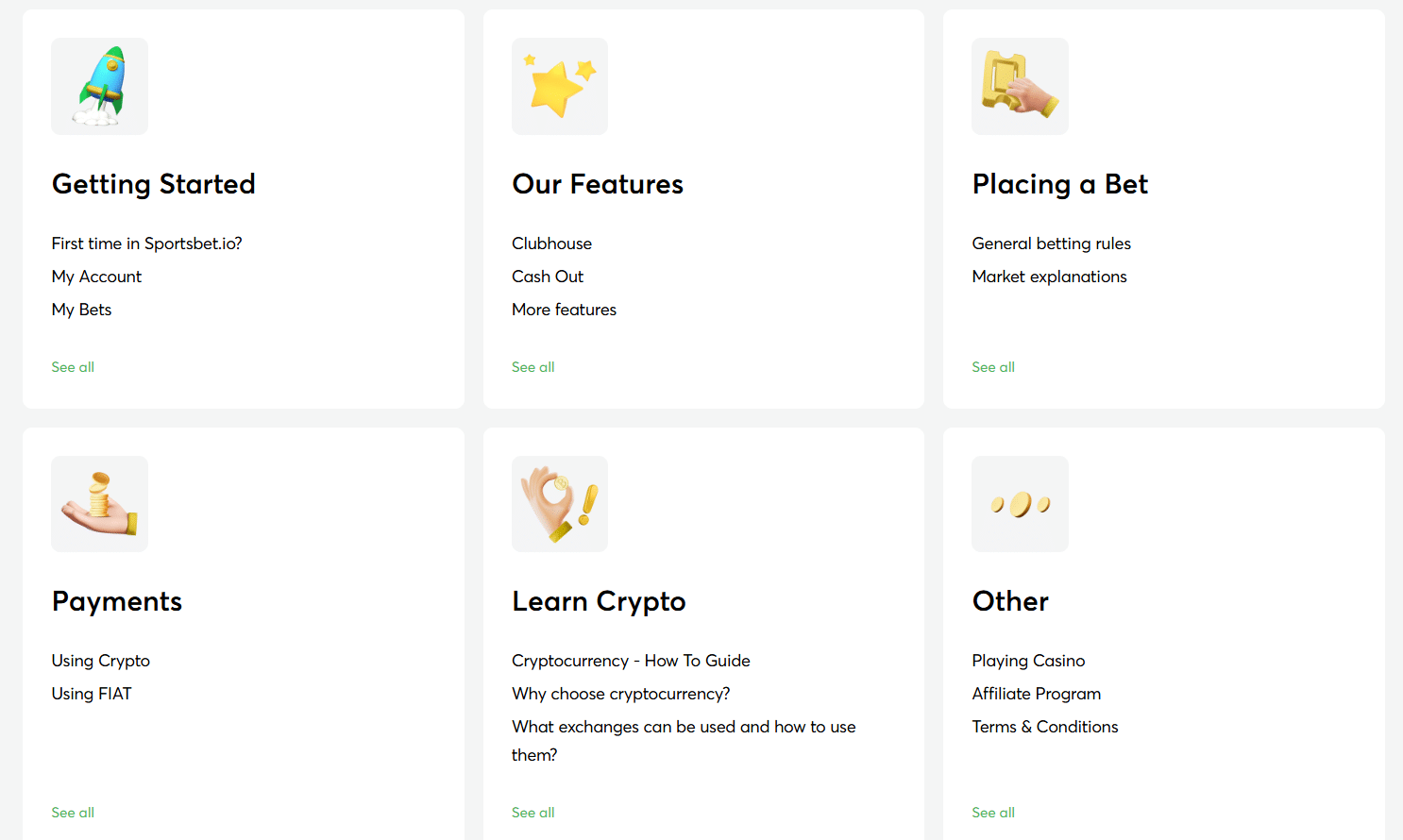Click the gold coins icon above Other
Viewport: 1403px width, 840px height.
(1020, 504)
